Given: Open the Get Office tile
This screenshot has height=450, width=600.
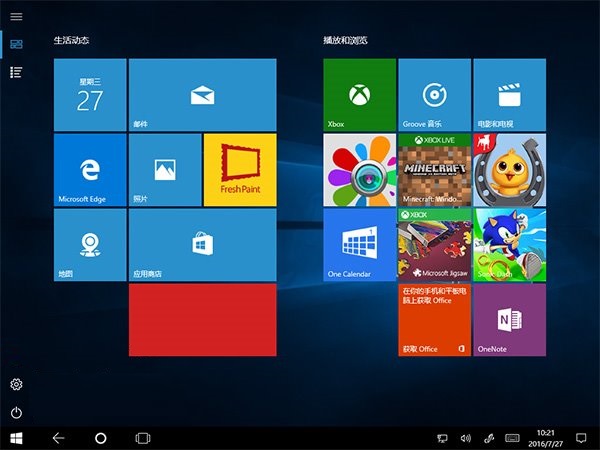Looking at the screenshot, I should coord(434,320).
